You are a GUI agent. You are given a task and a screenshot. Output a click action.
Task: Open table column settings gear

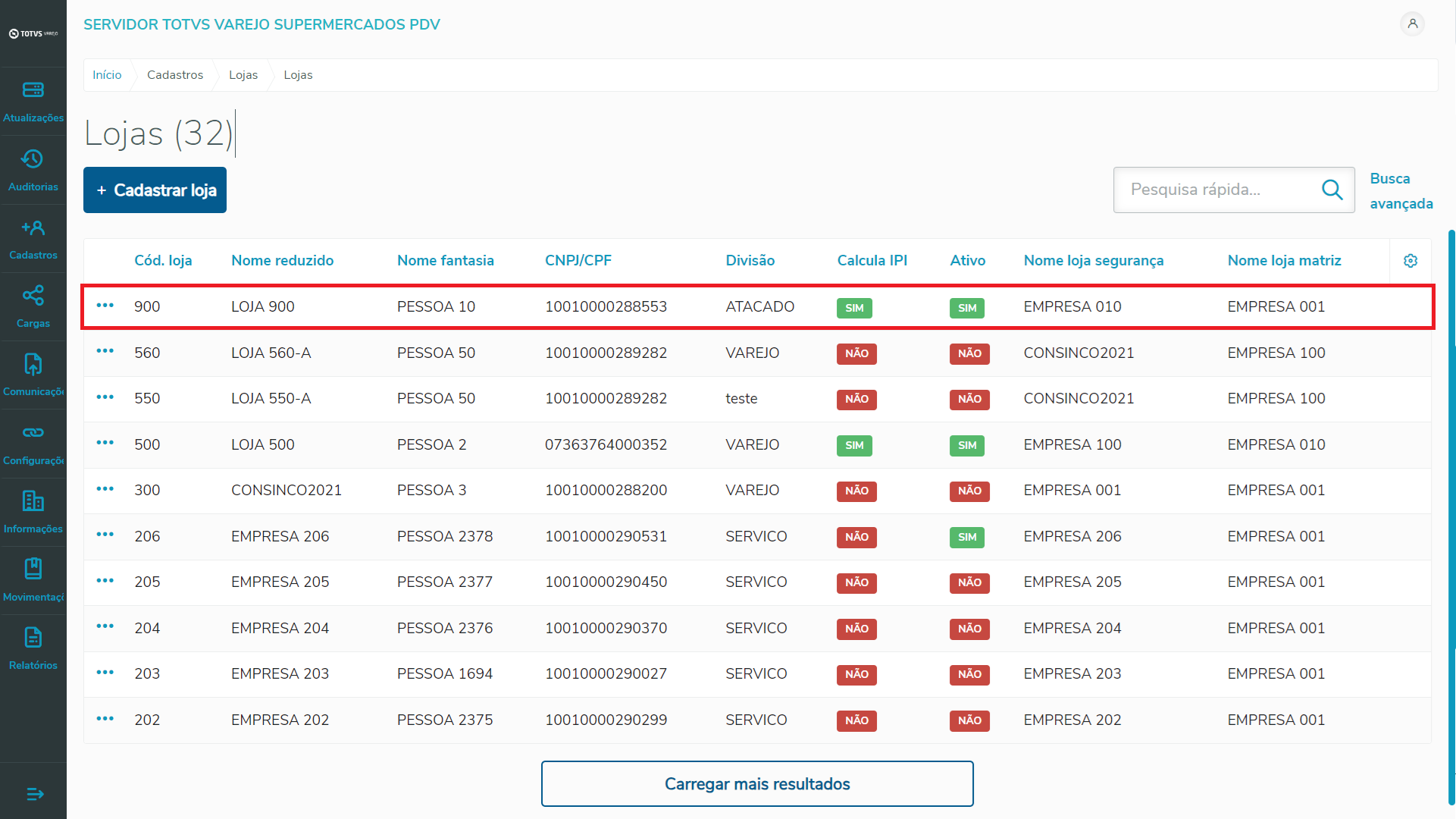tap(1410, 261)
